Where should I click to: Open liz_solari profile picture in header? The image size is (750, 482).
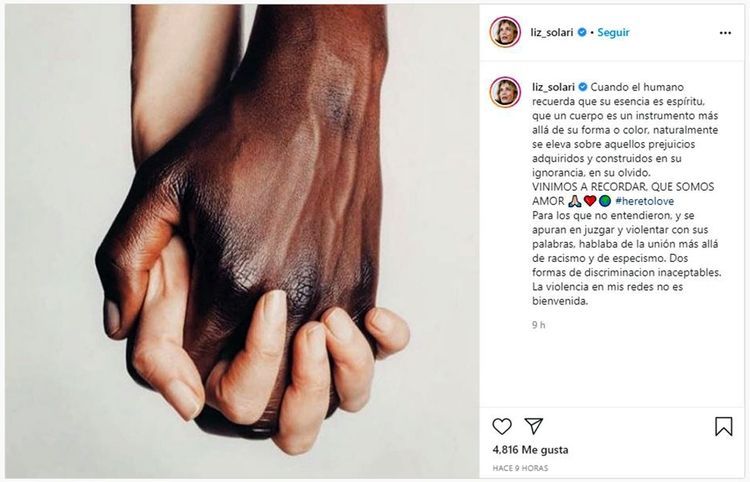[x=505, y=32]
